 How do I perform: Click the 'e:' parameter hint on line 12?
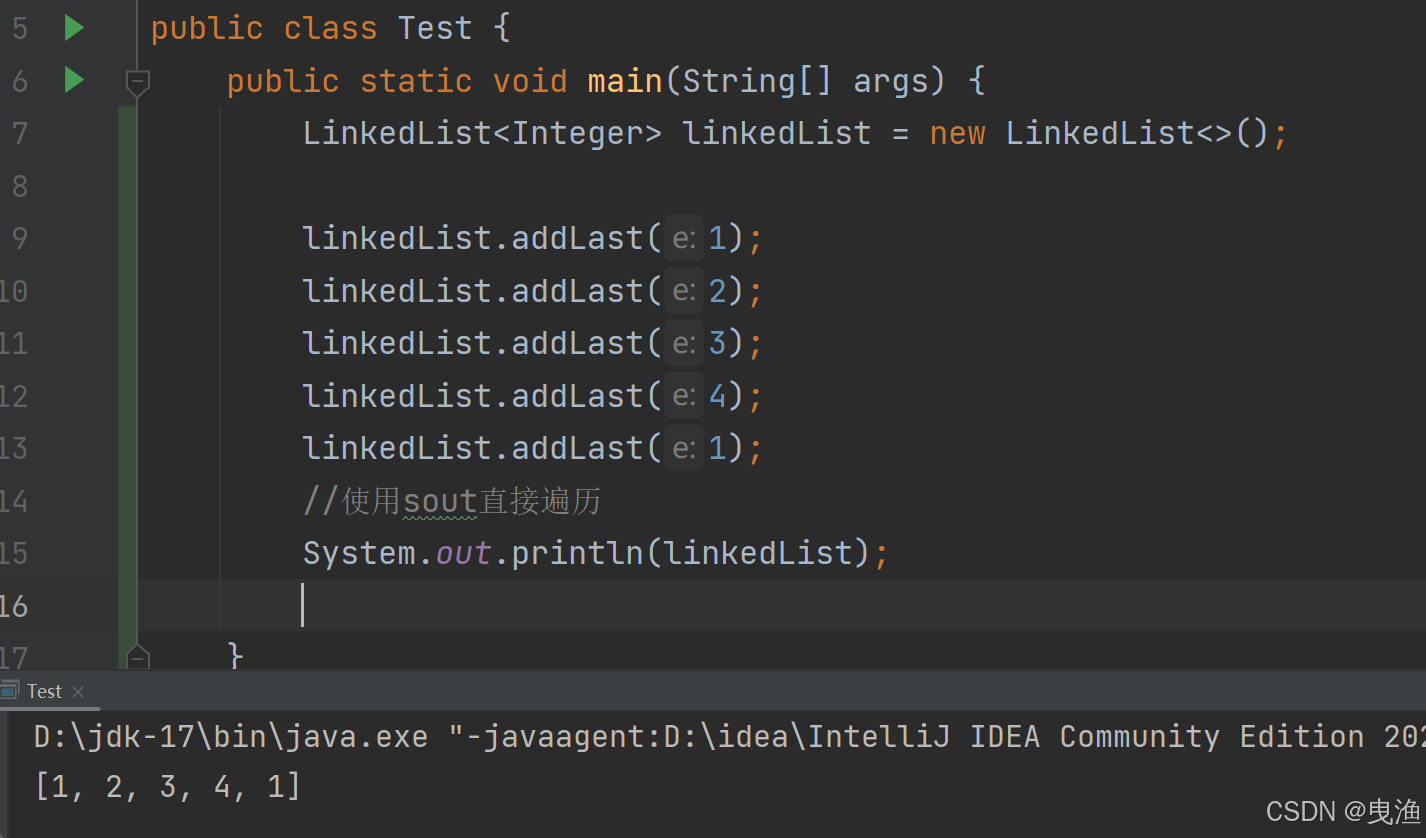(x=684, y=396)
